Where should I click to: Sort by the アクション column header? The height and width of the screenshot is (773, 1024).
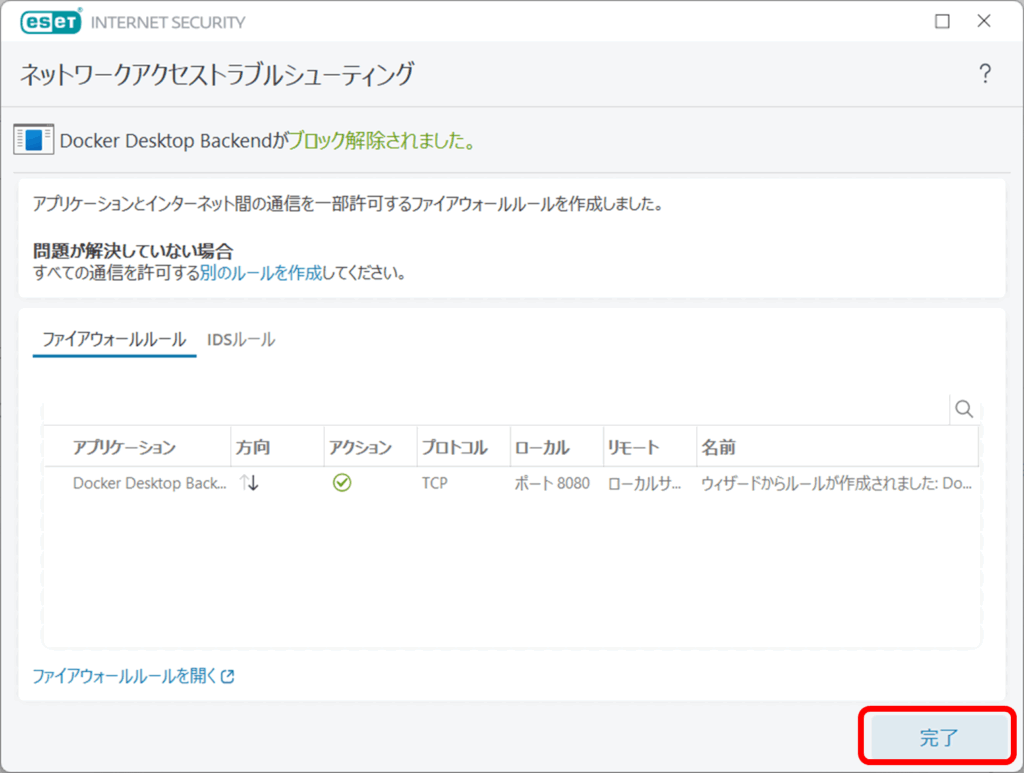coord(370,447)
